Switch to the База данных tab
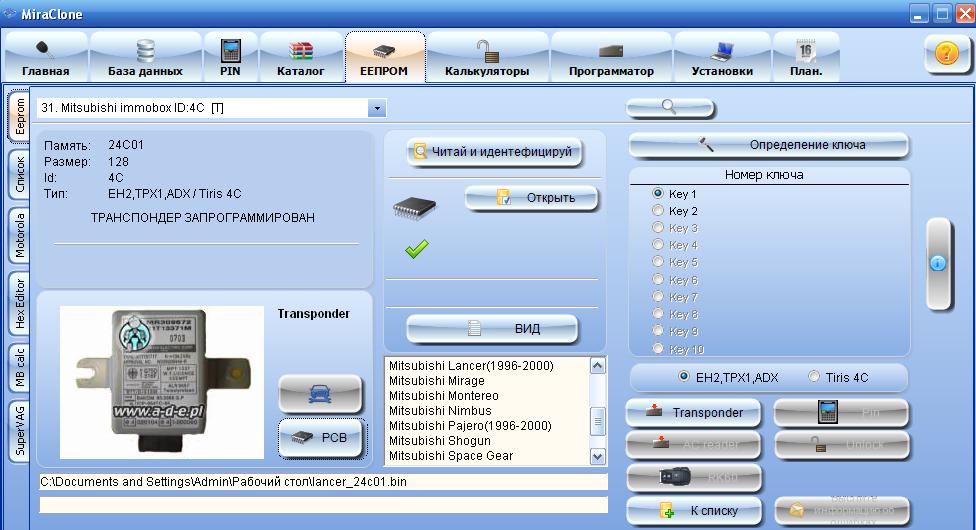 pyautogui.click(x=146, y=57)
